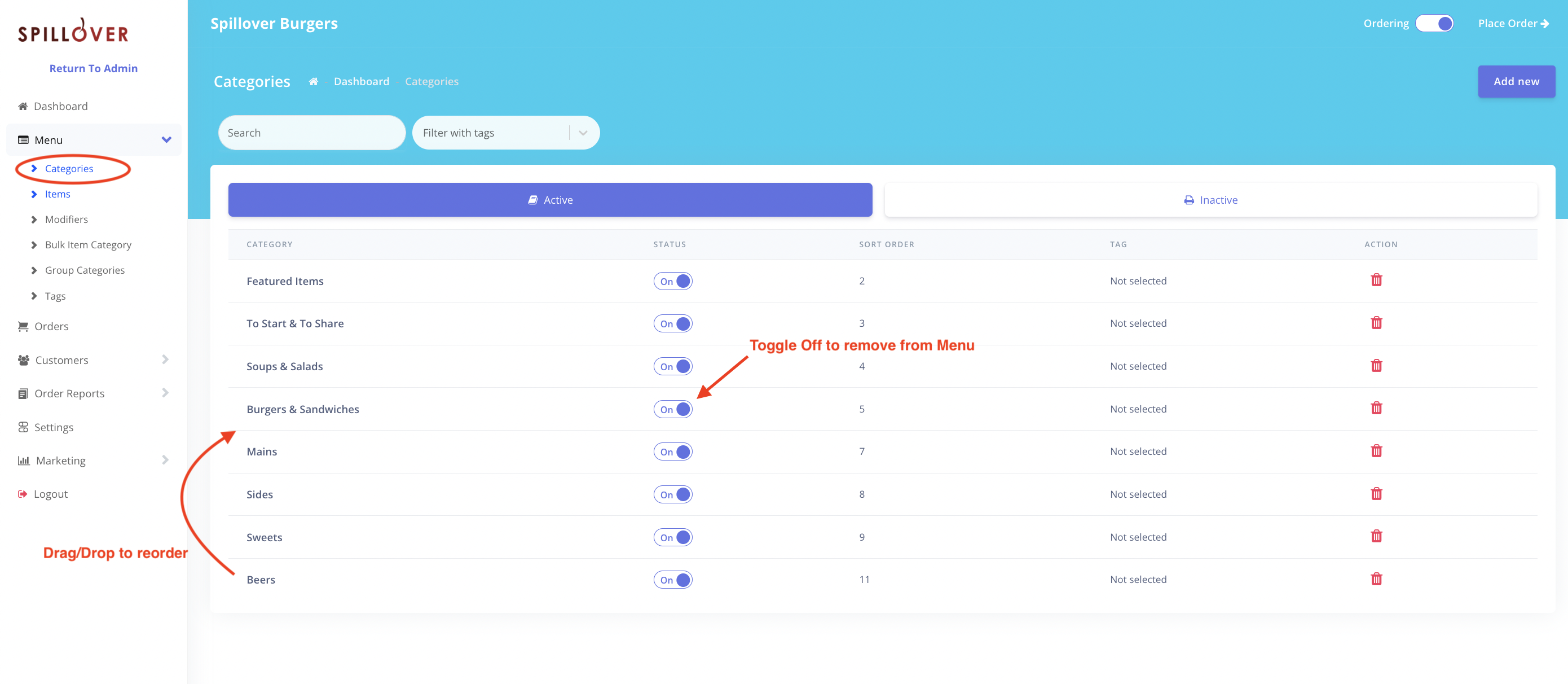Click the Dashboard house icon in sidebar
1568x684 pixels.
pos(23,106)
